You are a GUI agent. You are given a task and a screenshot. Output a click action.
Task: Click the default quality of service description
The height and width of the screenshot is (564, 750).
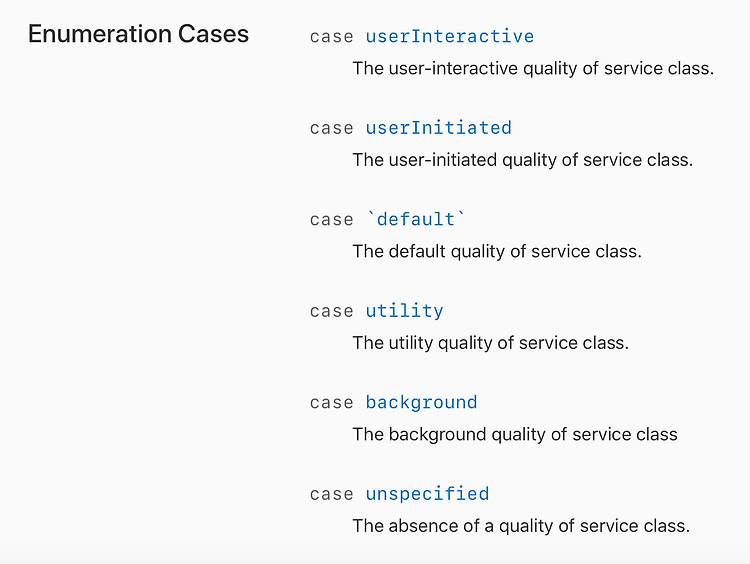pos(497,251)
